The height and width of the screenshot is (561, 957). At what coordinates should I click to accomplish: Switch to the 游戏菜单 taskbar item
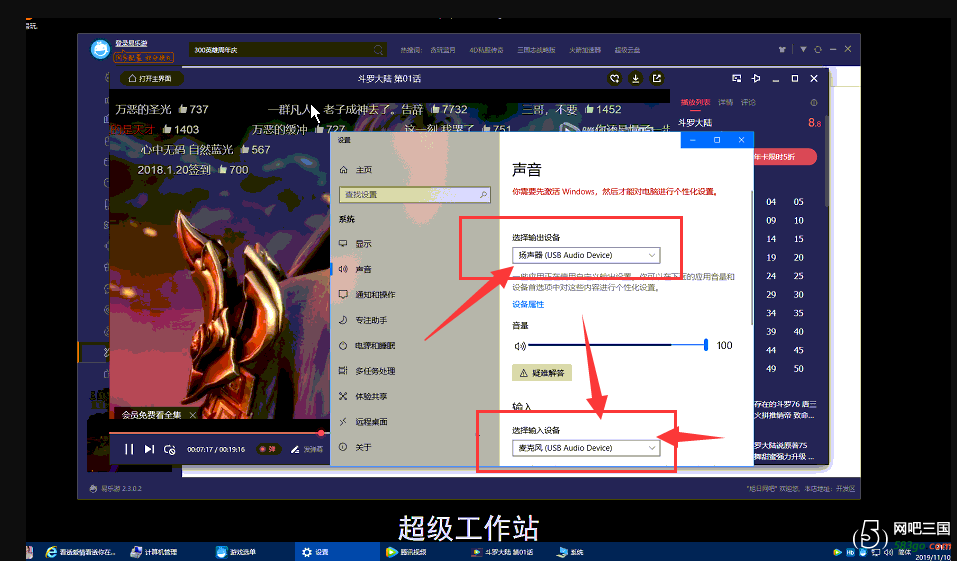tap(236, 552)
